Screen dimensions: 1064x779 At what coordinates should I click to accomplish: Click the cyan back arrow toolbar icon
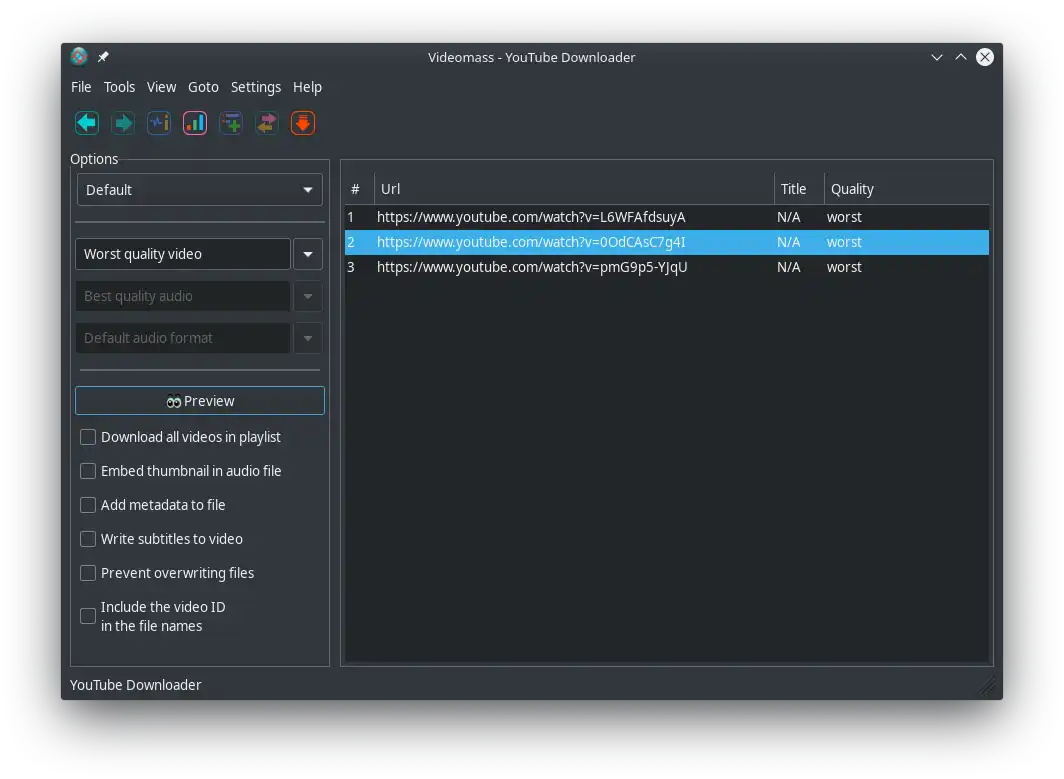pos(87,123)
